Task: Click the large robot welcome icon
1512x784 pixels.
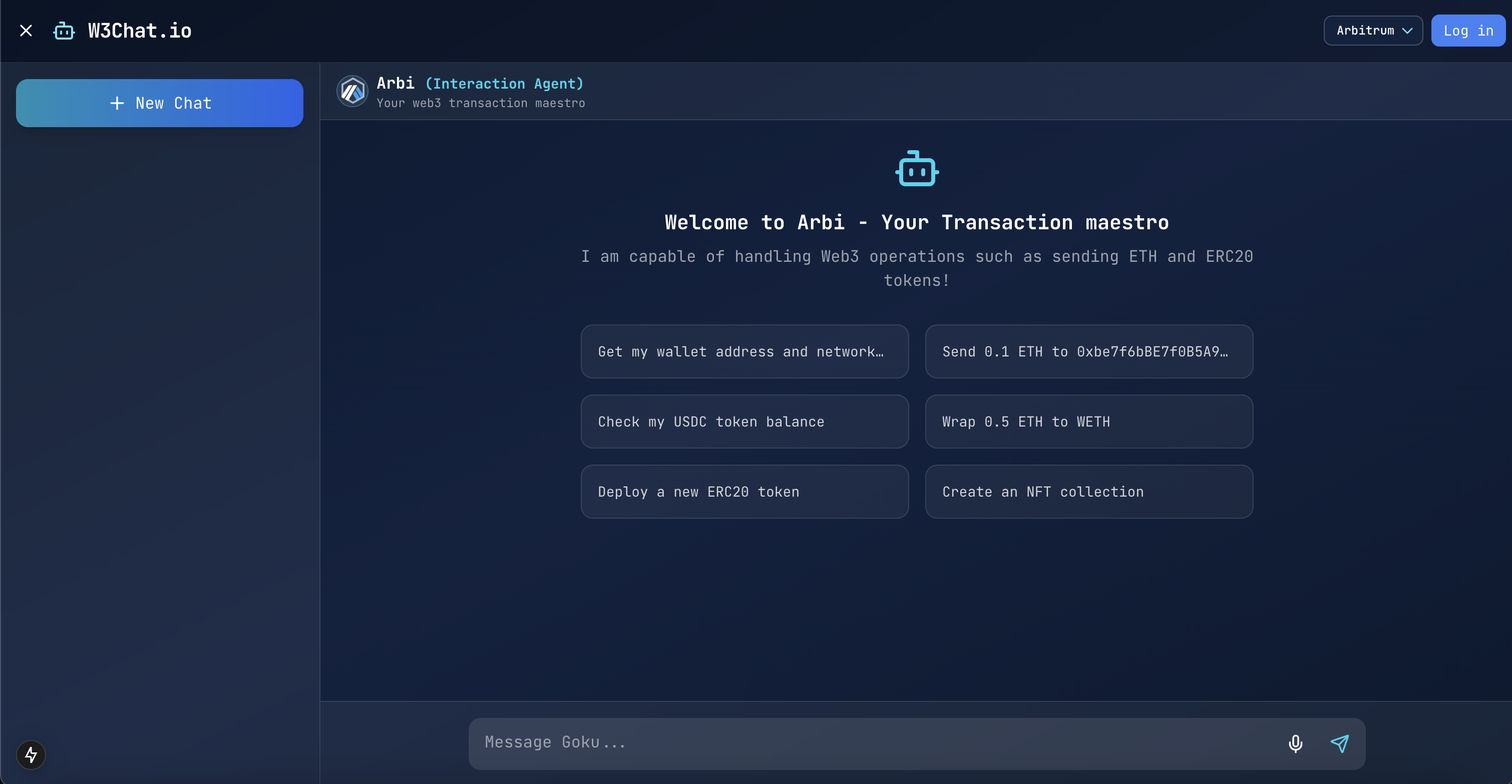Action: coord(916,169)
